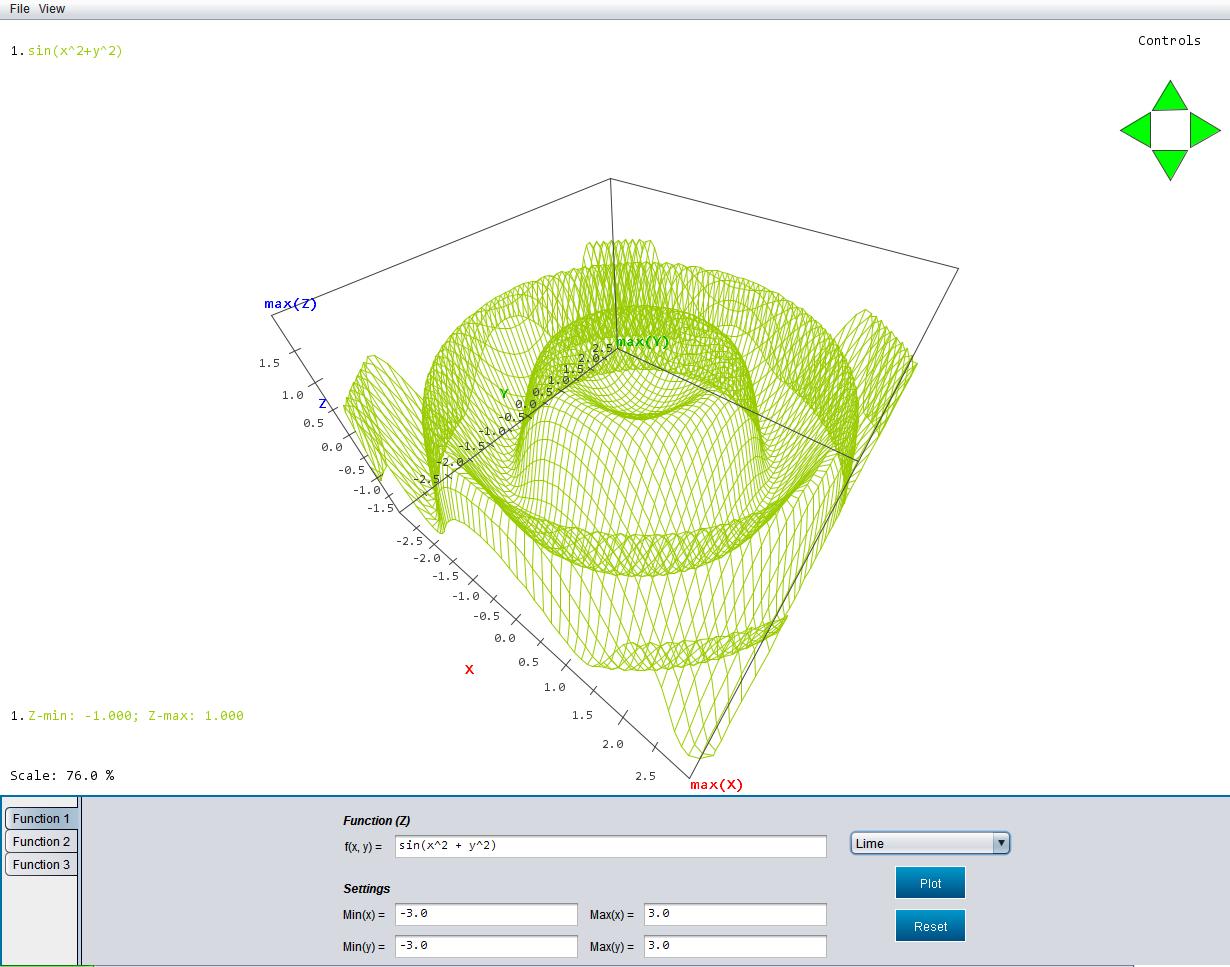Click the Function (Z) heading
The height and width of the screenshot is (967, 1230).
[x=377, y=821]
